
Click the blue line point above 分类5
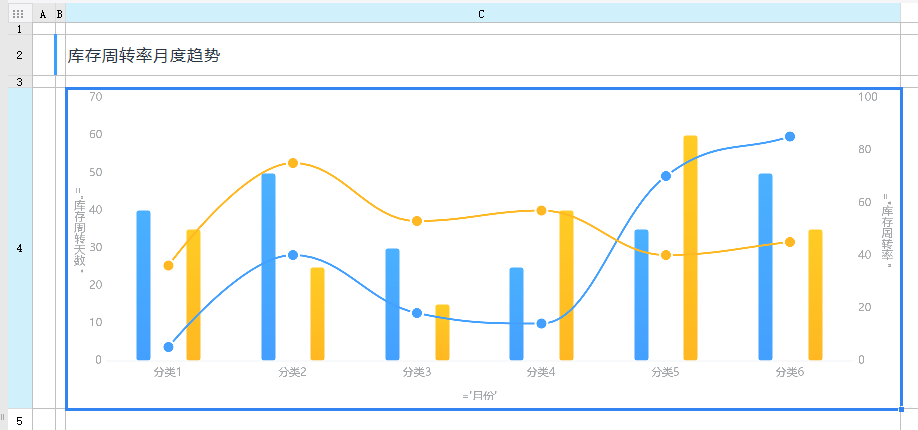666,176
